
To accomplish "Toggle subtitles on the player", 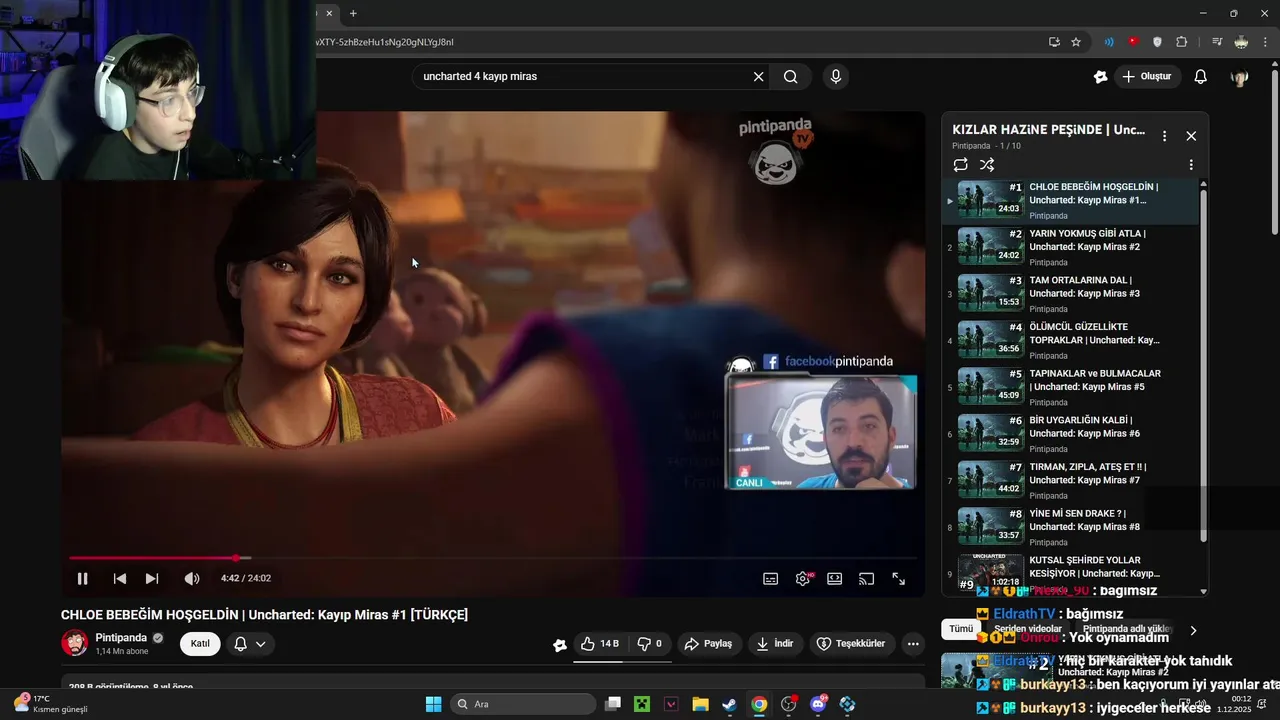I will coord(771,578).
